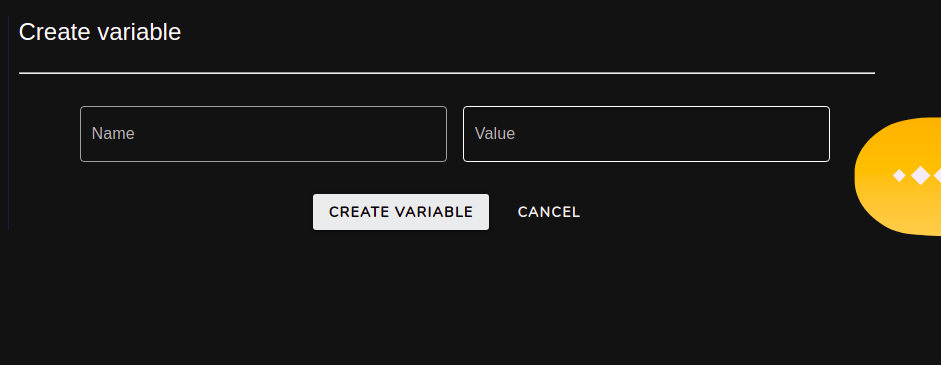Focus the Value input field
The height and width of the screenshot is (365, 941).
(646, 134)
